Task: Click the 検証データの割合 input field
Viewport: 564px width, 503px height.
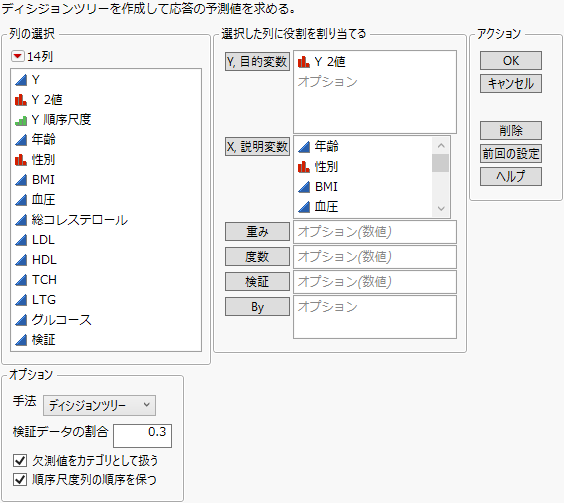Action: click(142, 436)
